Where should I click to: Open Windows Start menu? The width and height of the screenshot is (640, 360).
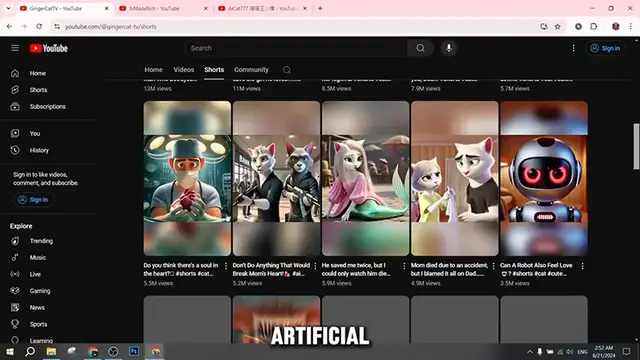[10, 351]
